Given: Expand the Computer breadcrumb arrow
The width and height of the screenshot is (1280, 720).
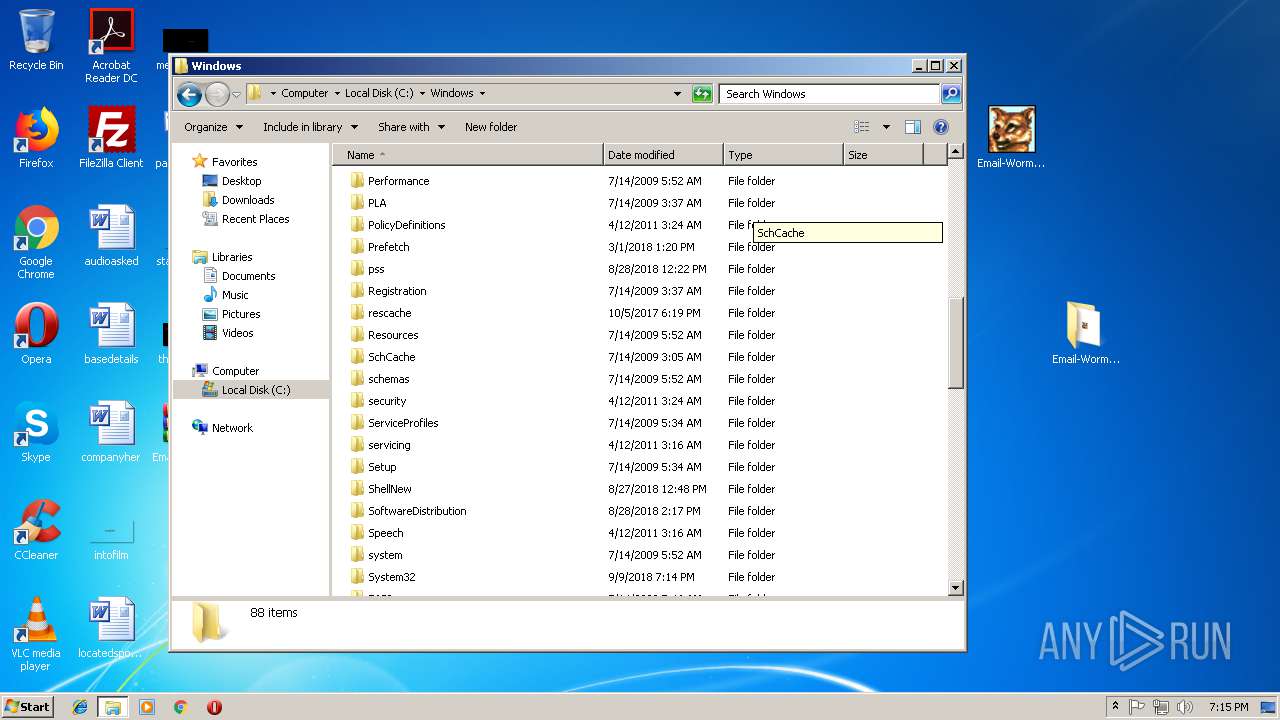Looking at the screenshot, I should [x=336, y=94].
